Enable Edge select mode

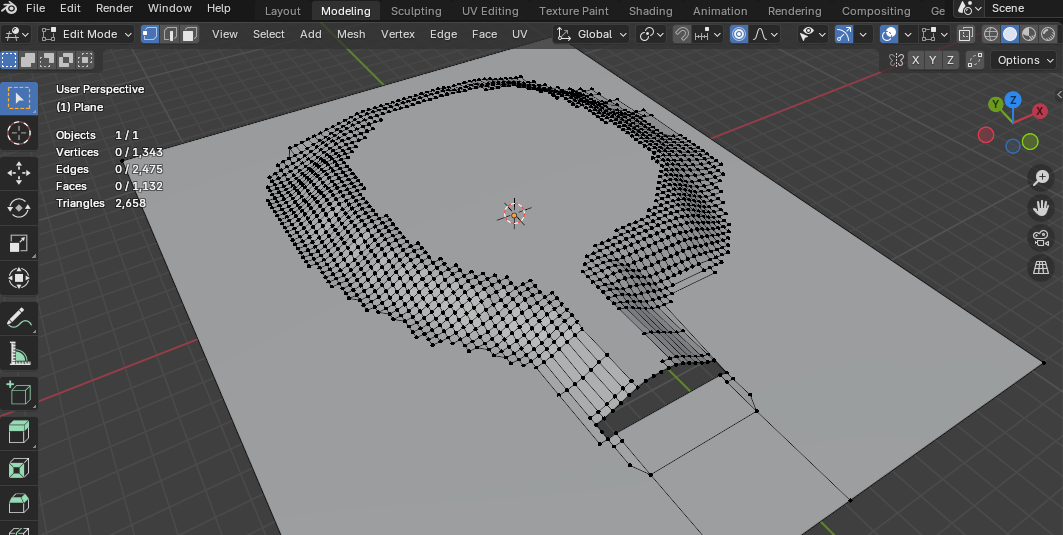point(170,34)
